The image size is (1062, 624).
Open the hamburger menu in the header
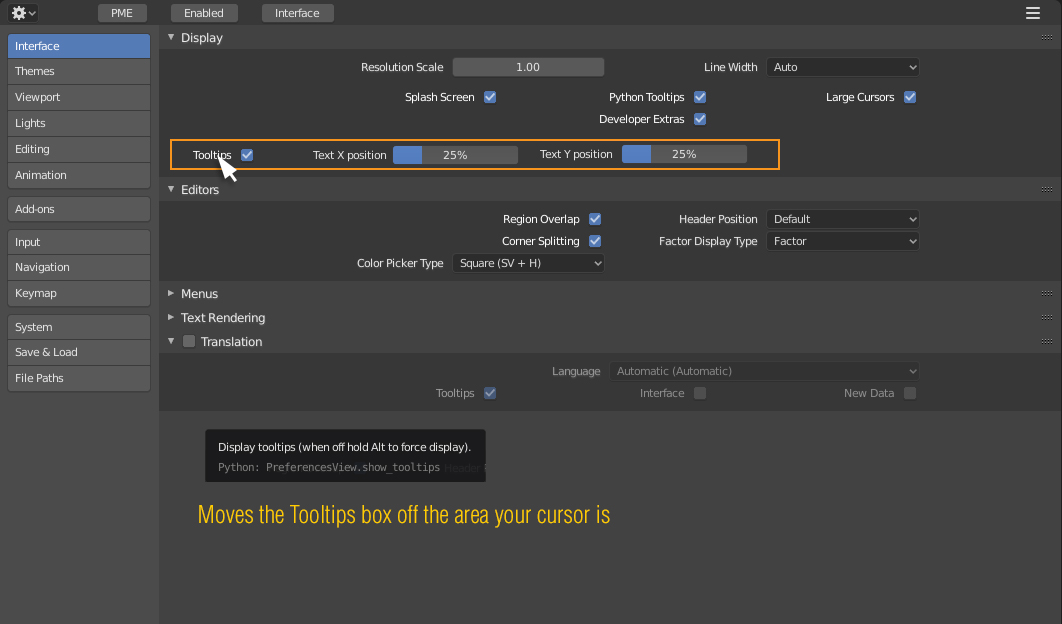[x=1032, y=13]
